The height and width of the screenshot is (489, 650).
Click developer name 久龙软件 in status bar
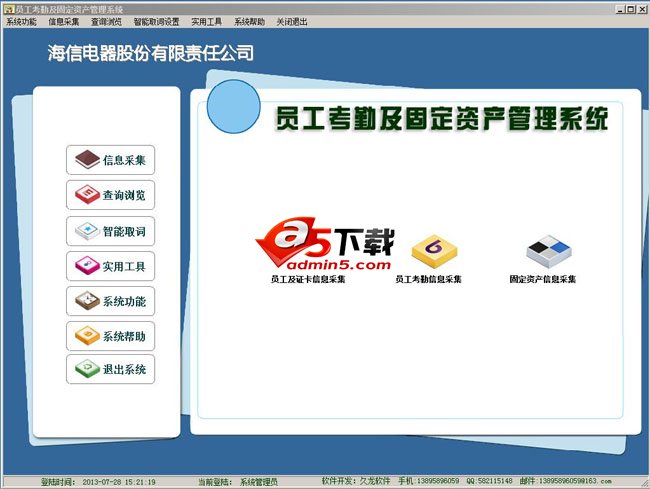coord(375,481)
